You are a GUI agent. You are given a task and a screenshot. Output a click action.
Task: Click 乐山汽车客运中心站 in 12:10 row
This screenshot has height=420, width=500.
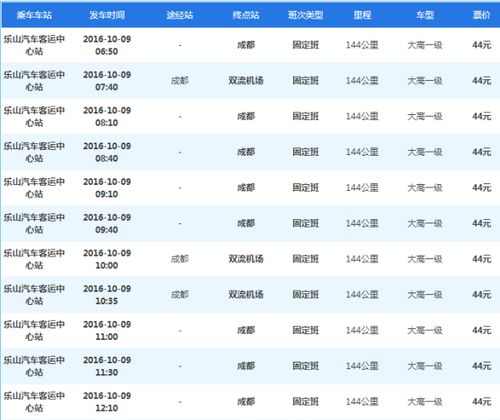coord(34,402)
